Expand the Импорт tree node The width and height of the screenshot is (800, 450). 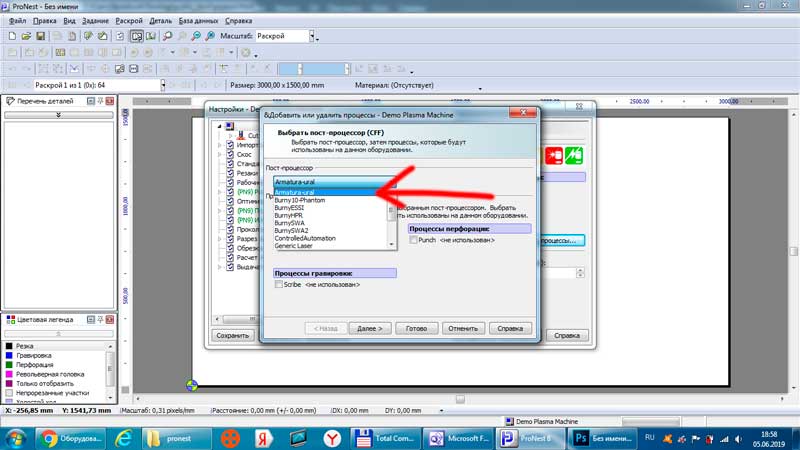tap(220, 145)
